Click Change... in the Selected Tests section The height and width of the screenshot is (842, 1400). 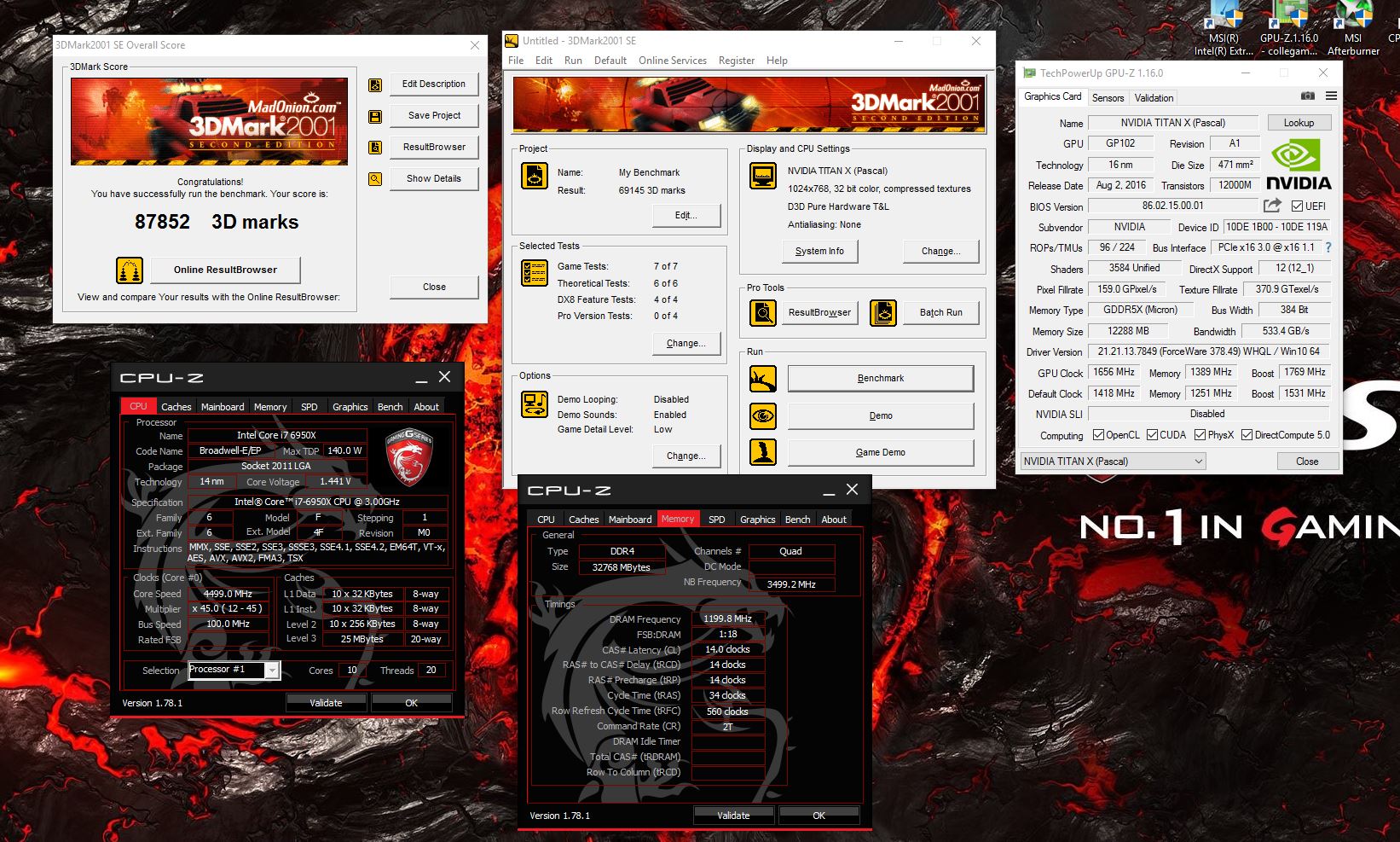coord(686,343)
